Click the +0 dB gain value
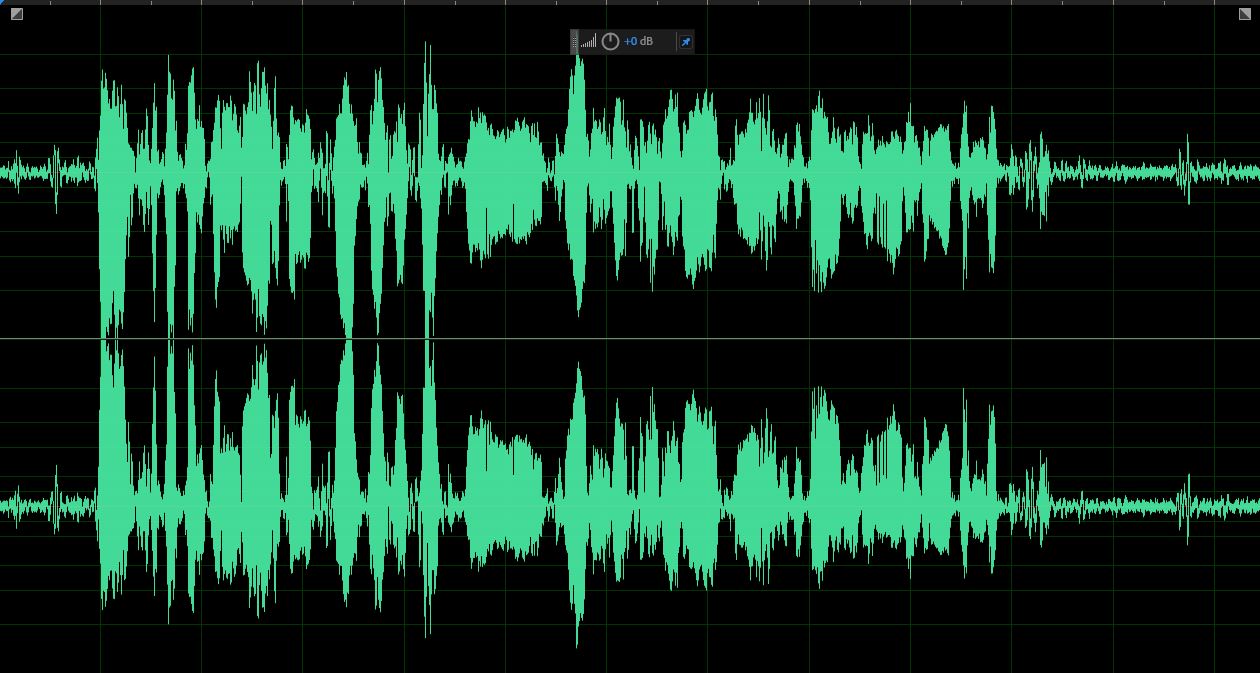1260x673 pixels. click(x=638, y=41)
